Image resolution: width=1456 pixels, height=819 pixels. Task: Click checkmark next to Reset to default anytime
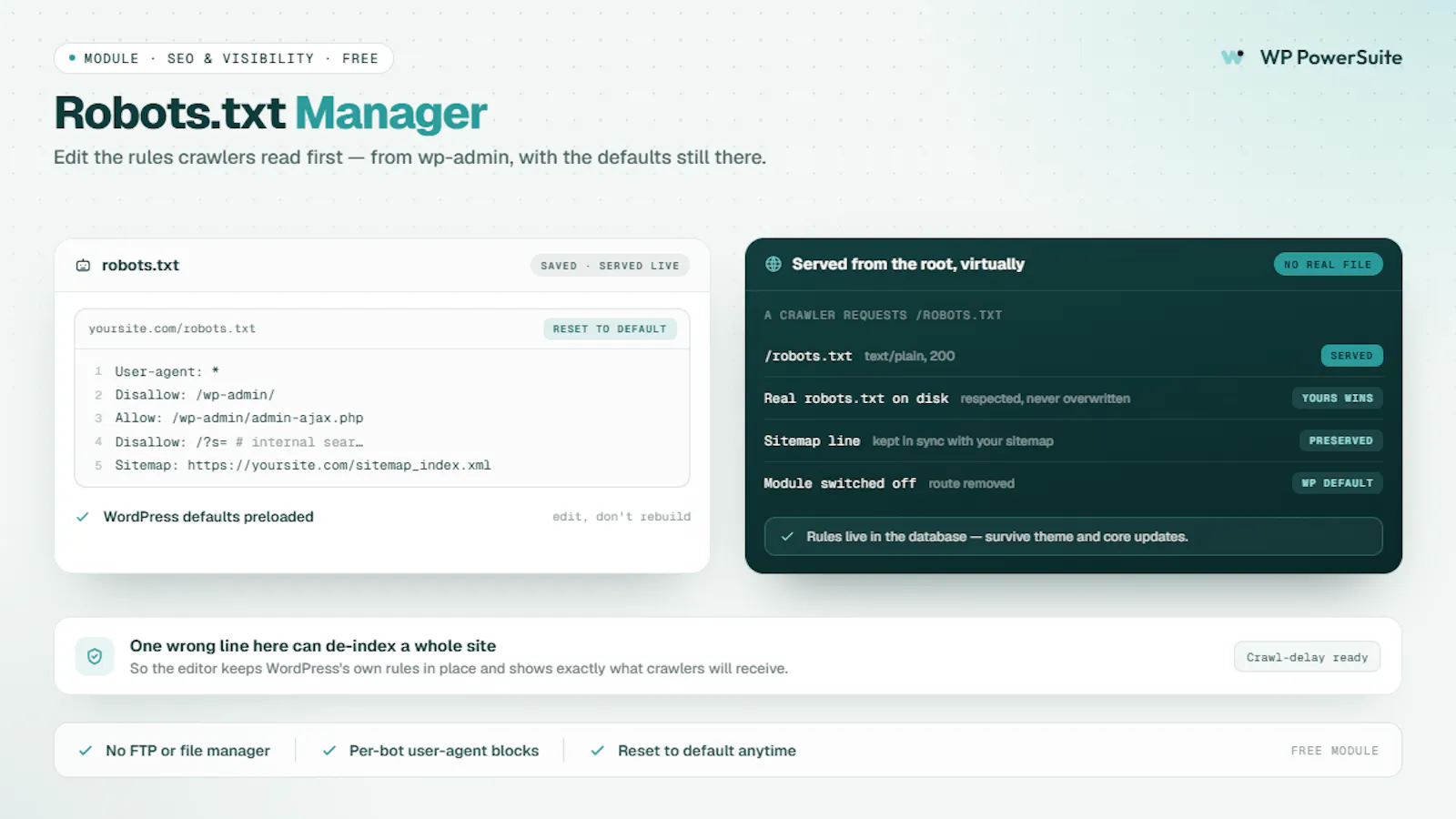click(598, 751)
